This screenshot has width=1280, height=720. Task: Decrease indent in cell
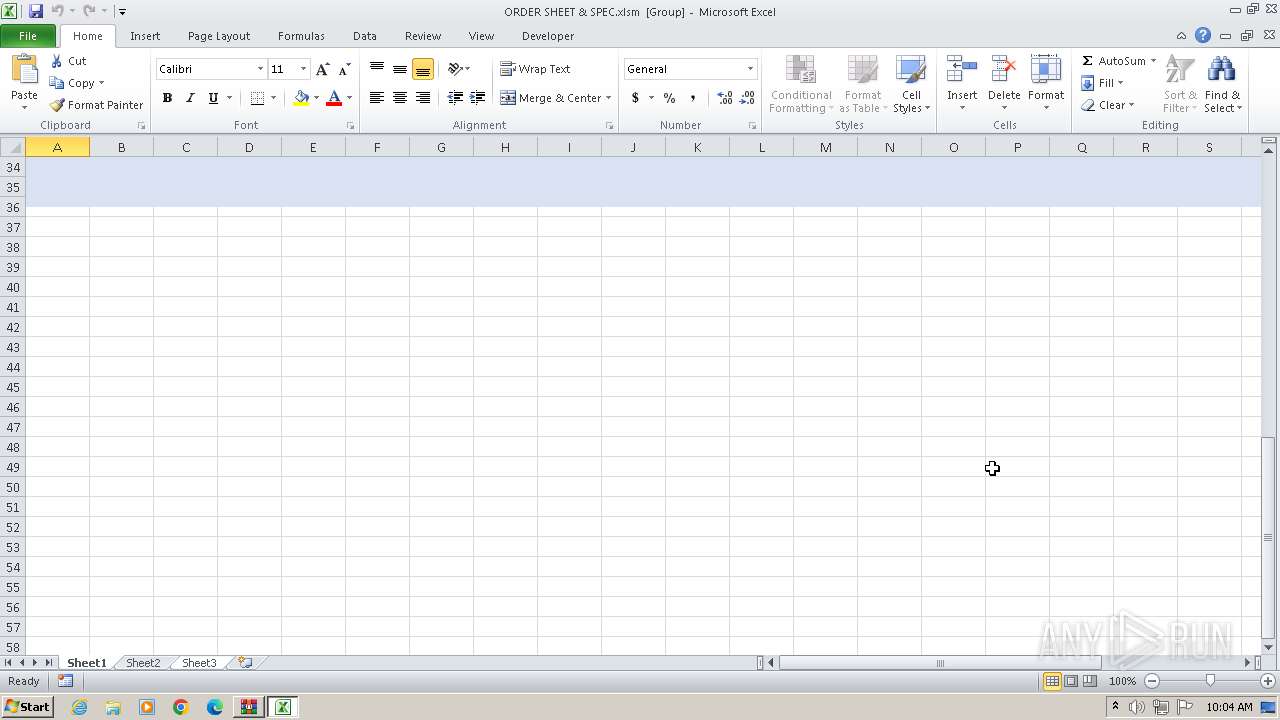(x=455, y=98)
